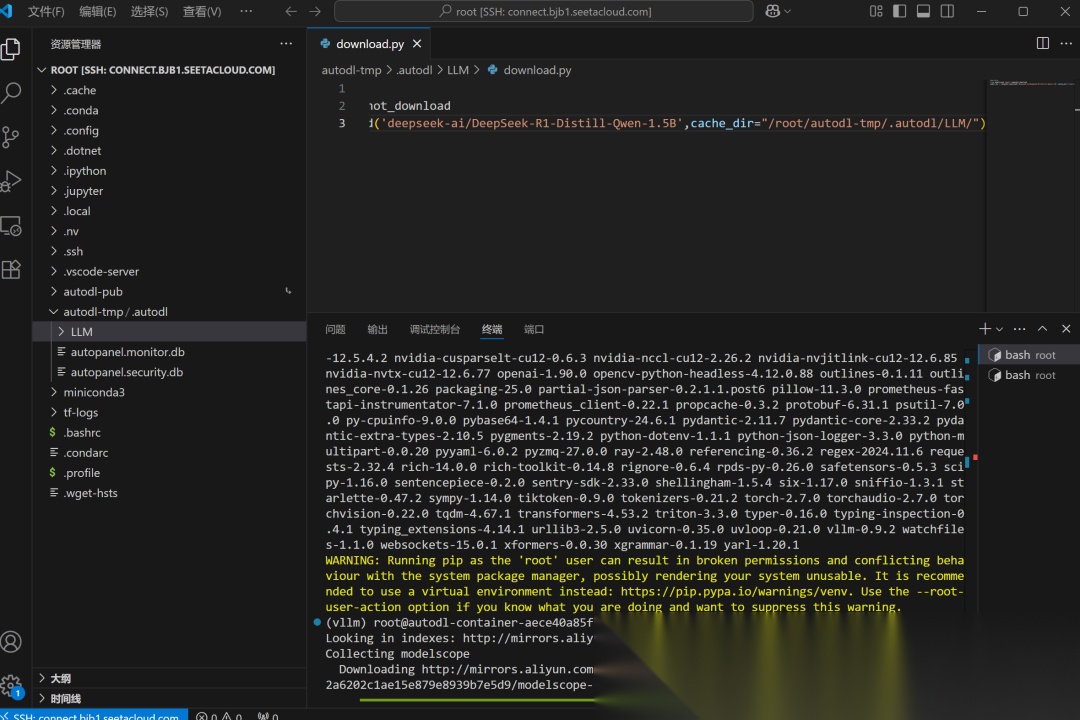The height and width of the screenshot is (720, 1080).
Task: Click the command center search box
Action: tap(543, 11)
